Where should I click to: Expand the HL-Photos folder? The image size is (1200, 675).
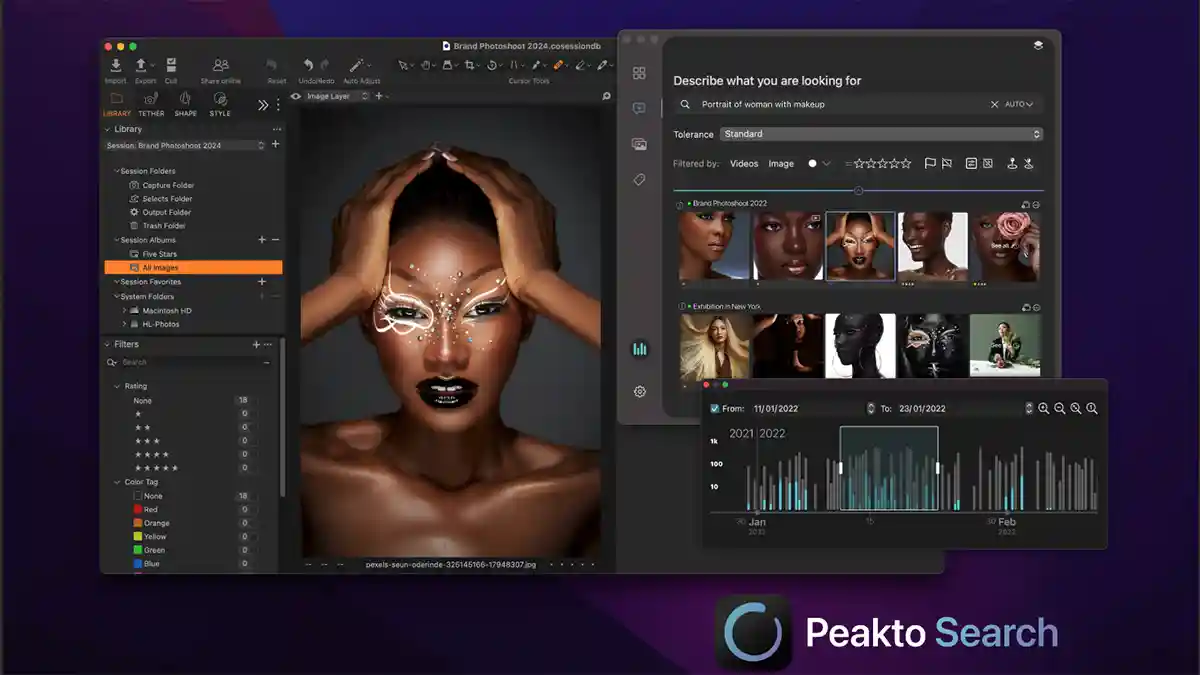(x=125, y=324)
